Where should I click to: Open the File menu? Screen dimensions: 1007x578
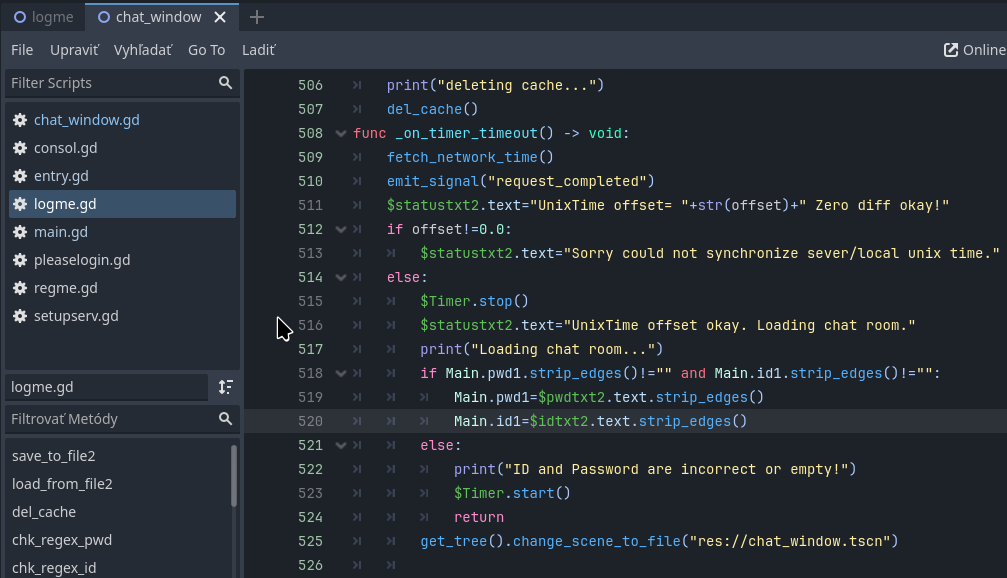pos(22,50)
